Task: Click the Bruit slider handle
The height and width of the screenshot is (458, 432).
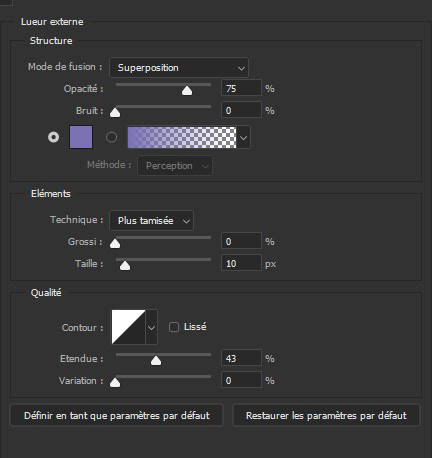Action: pos(115,113)
